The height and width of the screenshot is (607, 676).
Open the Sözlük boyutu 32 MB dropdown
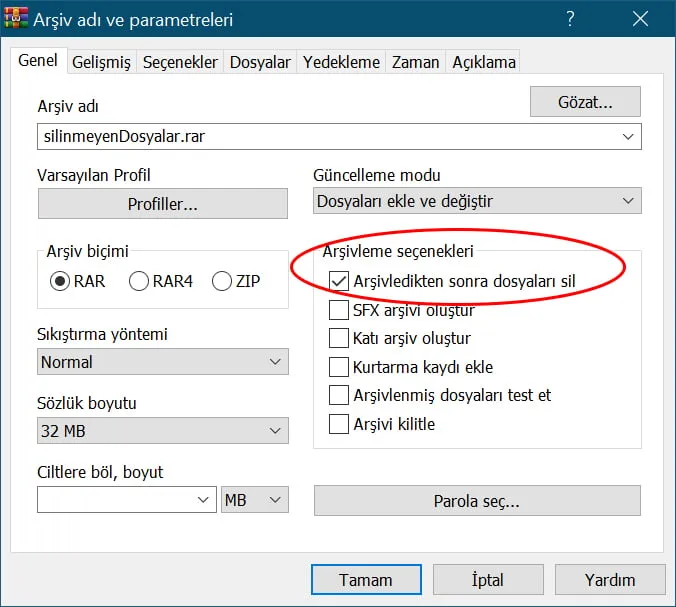[x=163, y=431]
